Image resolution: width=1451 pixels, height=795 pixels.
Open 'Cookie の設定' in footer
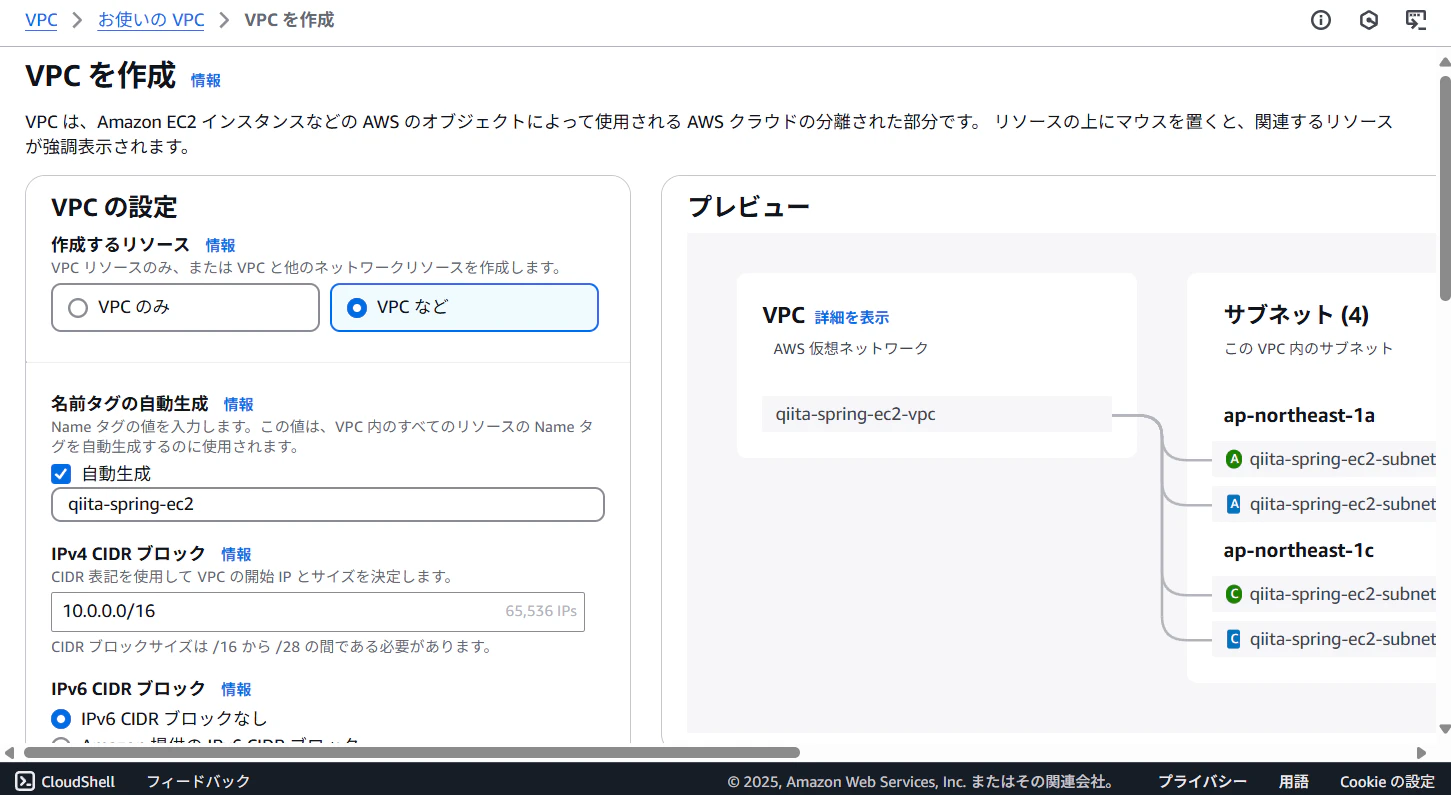[x=1387, y=781]
